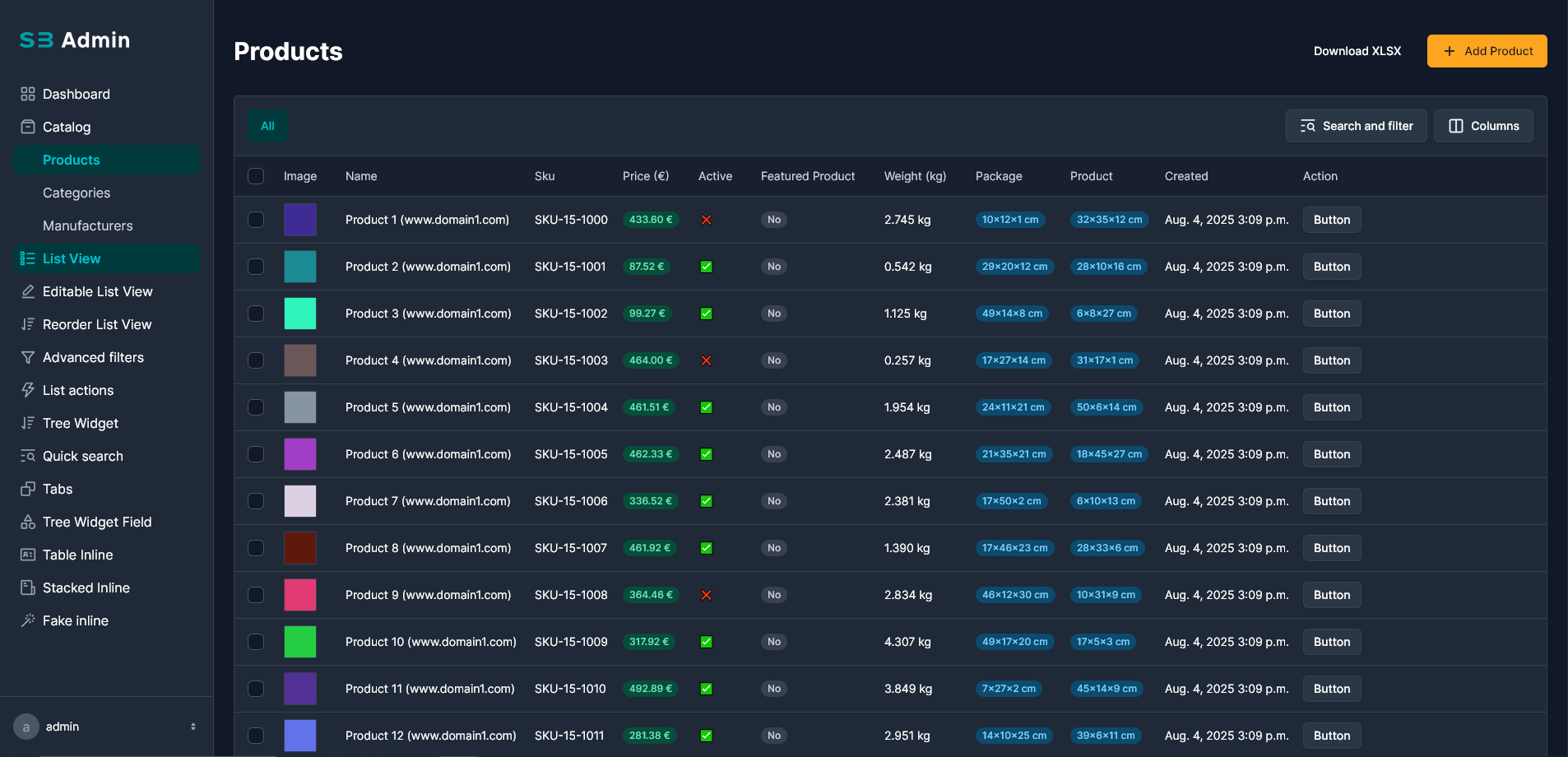Check the row checkbox for Product 1
The height and width of the screenshot is (757, 1568).
256,220
